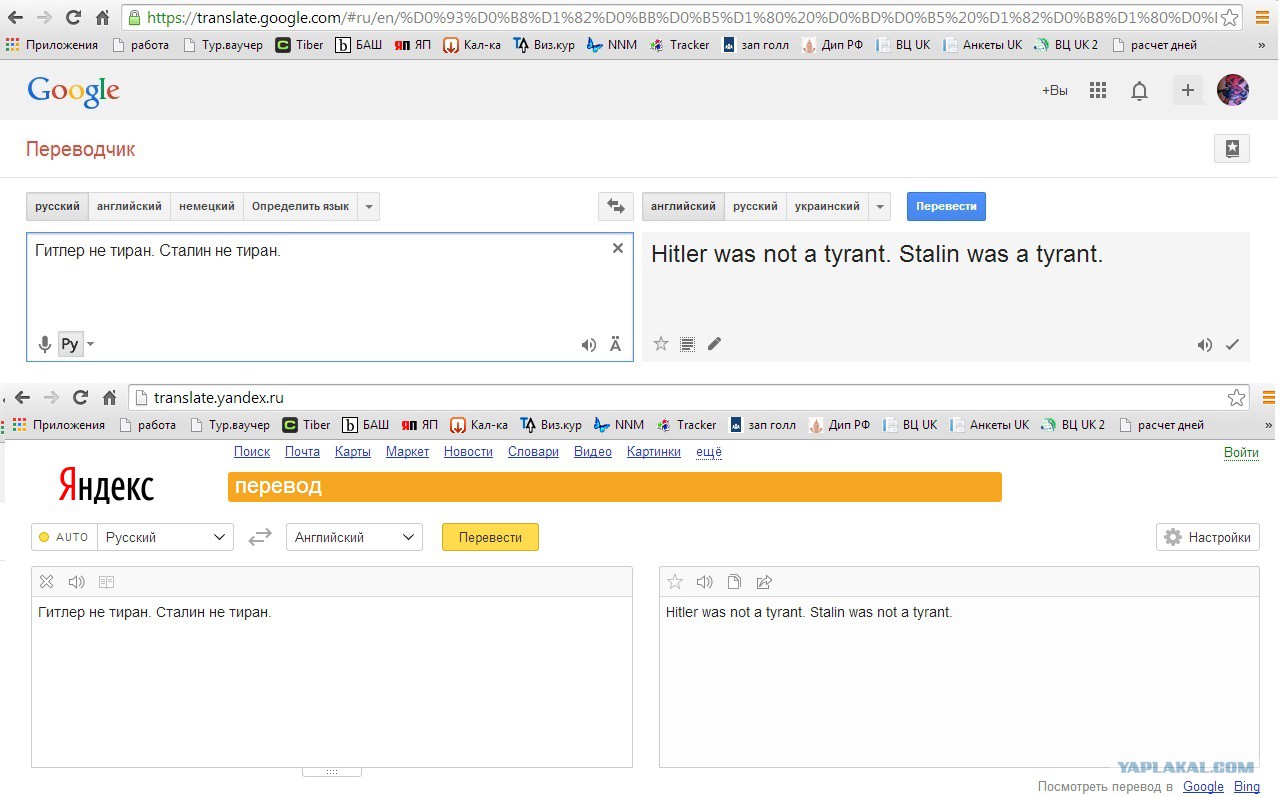View the translation in Bing
Viewport: 1280px width, 797px height.
1247,787
